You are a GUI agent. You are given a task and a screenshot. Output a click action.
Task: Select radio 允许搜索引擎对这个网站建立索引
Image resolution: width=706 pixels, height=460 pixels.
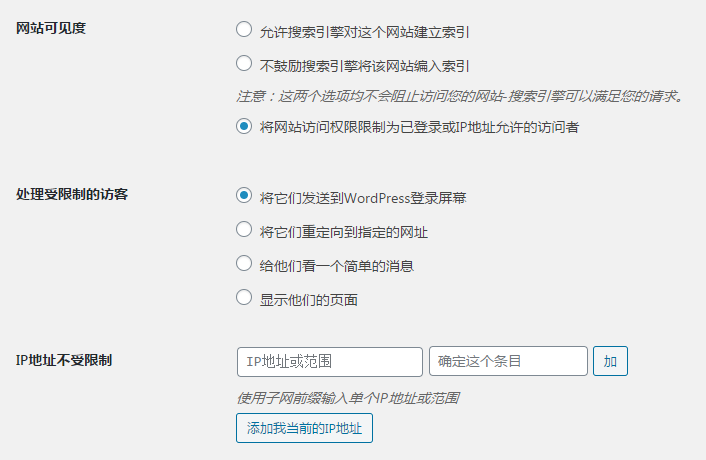coord(244,30)
